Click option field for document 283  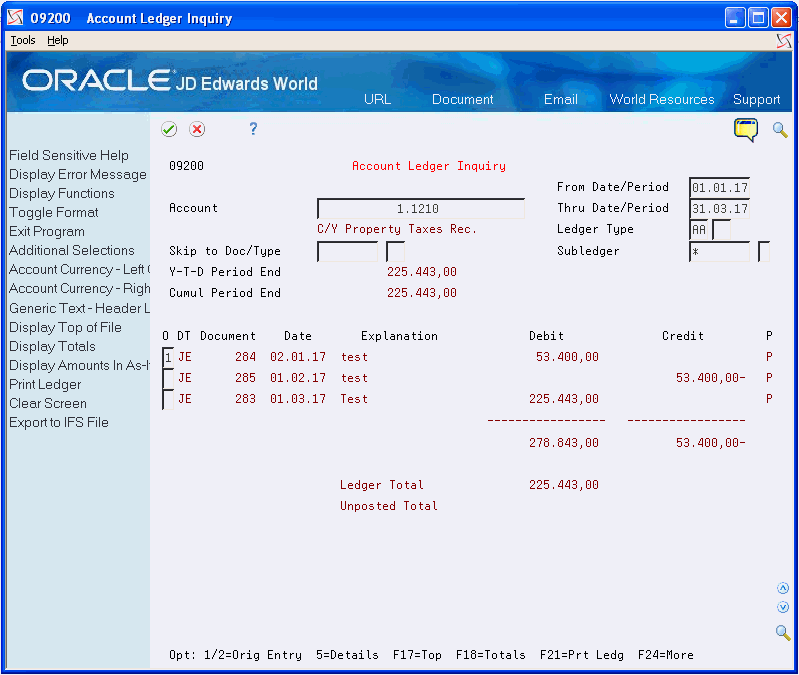[x=168, y=399]
